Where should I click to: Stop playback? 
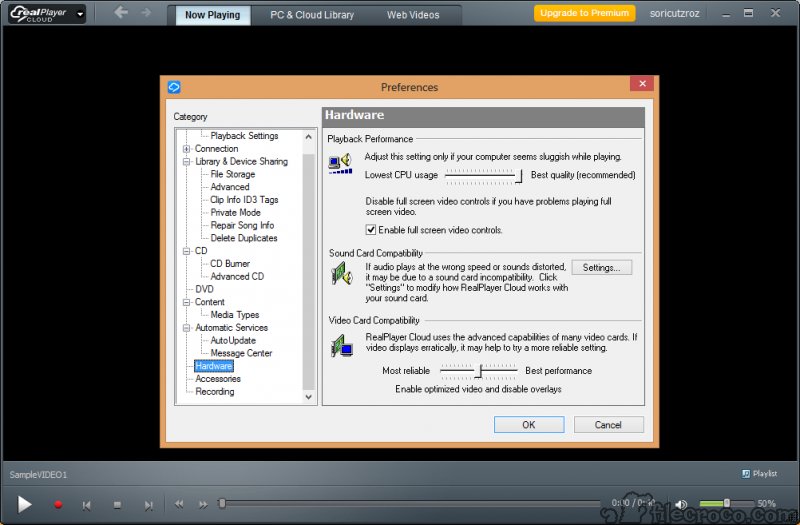[x=117, y=505]
